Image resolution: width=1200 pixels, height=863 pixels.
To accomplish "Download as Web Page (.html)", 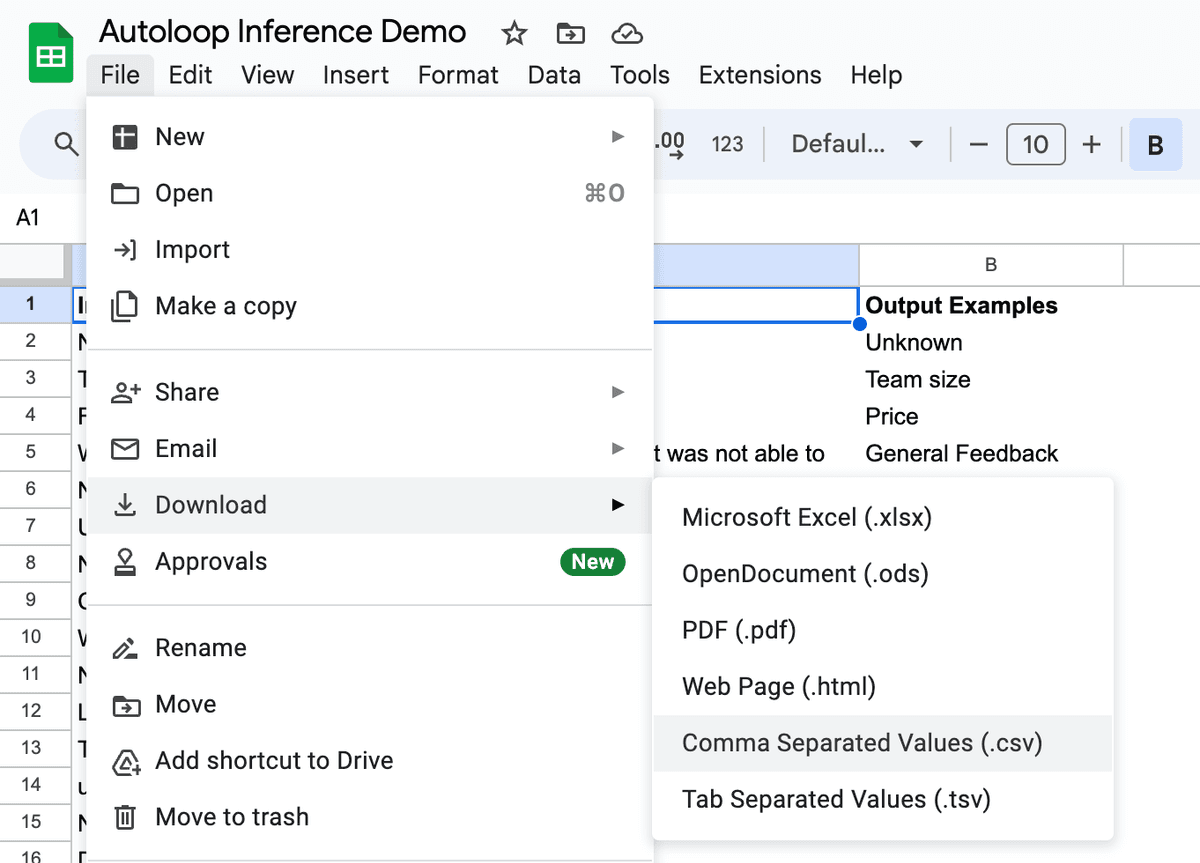I will pos(882,687).
